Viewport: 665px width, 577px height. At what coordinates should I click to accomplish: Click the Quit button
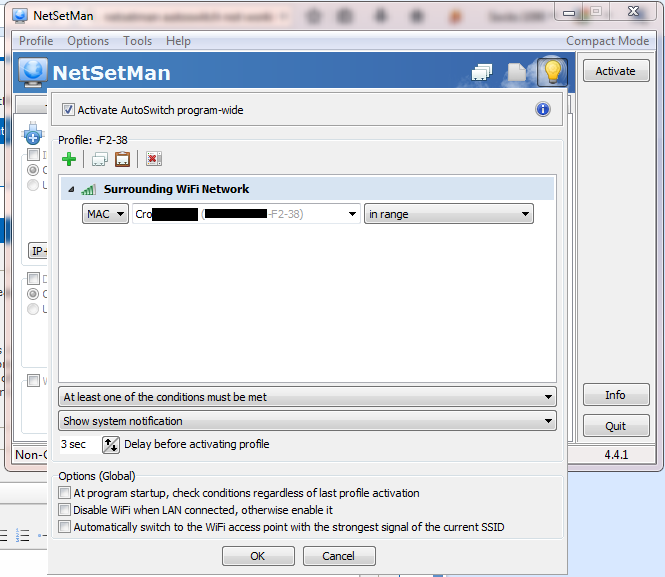(616, 426)
